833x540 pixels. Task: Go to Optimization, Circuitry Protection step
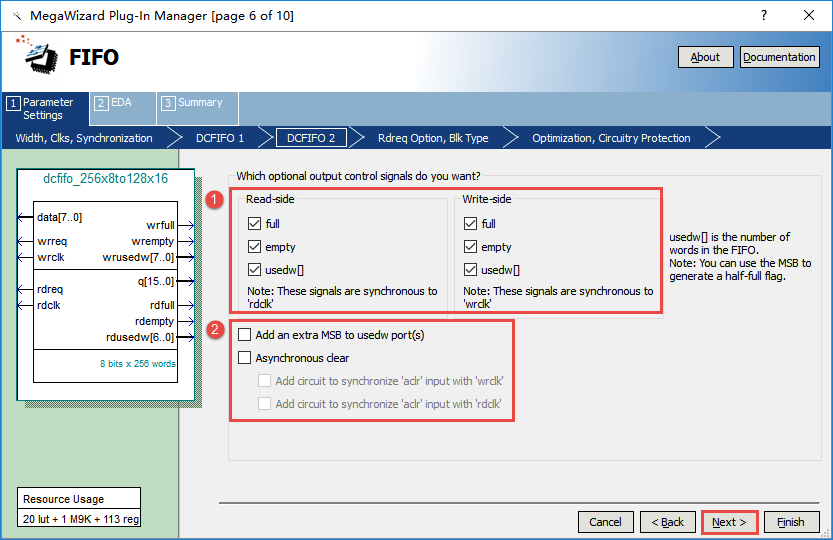[611, 138]
